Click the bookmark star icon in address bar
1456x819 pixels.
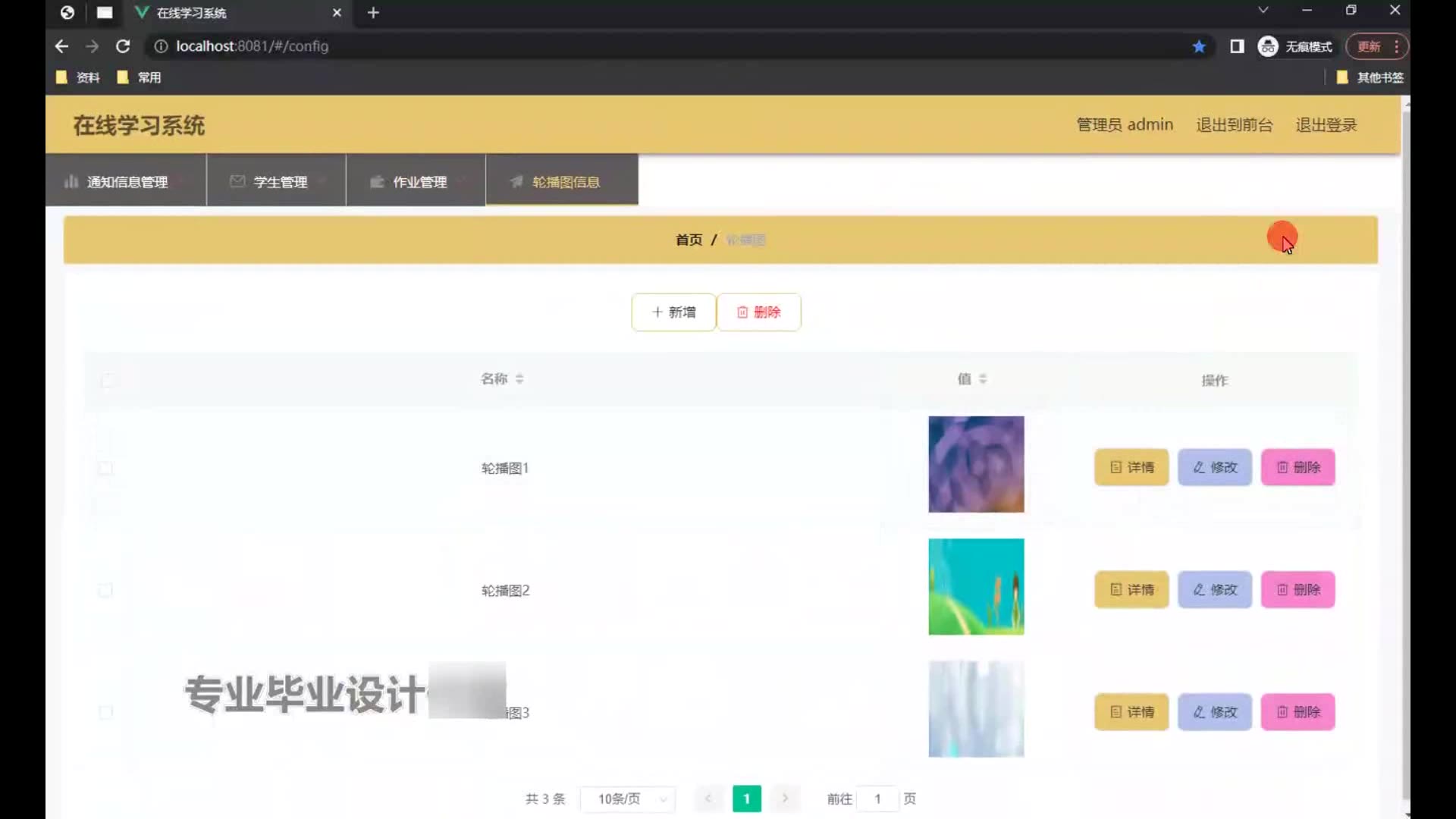(1199, 46)
